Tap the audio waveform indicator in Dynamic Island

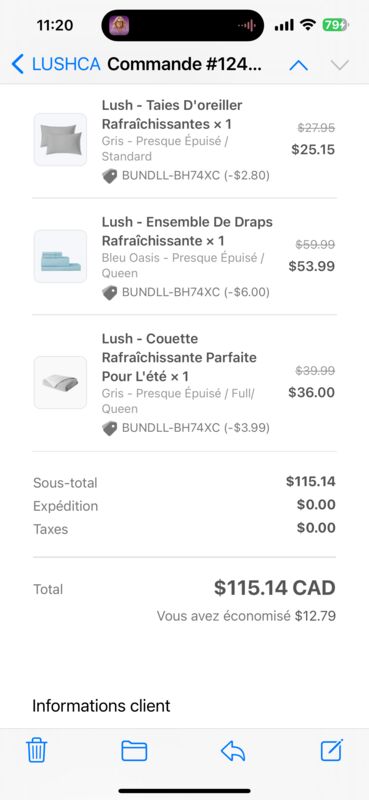pos(247,26)
